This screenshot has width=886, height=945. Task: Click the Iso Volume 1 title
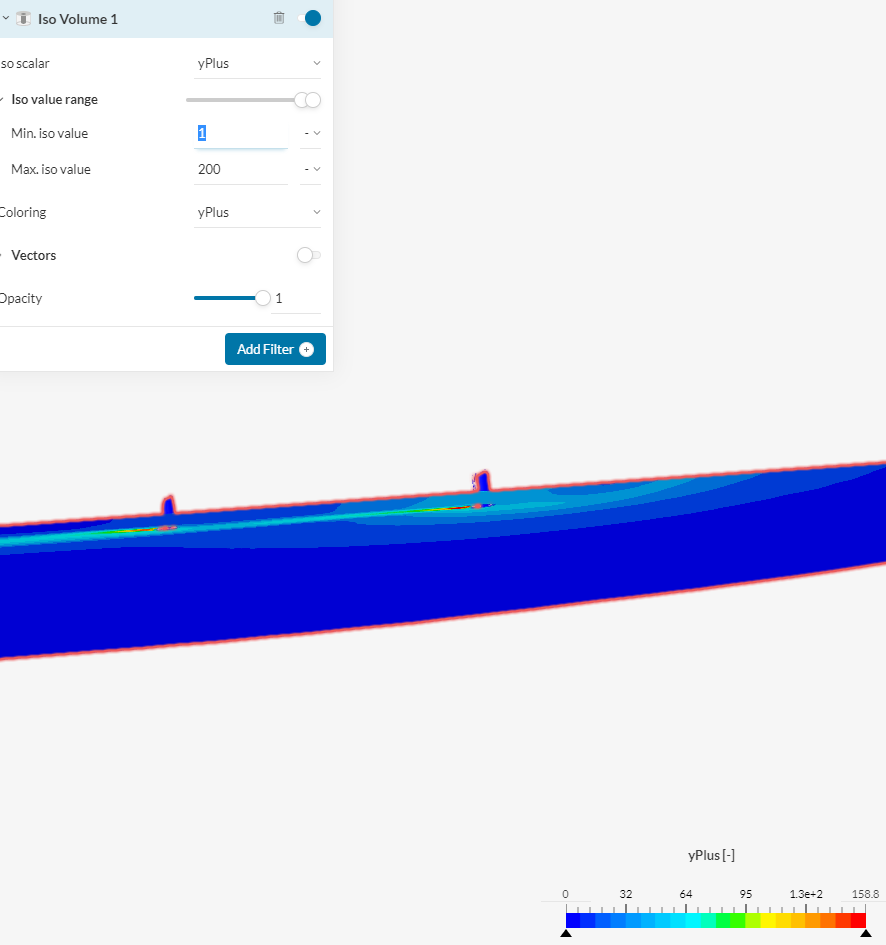pos(78,19)
